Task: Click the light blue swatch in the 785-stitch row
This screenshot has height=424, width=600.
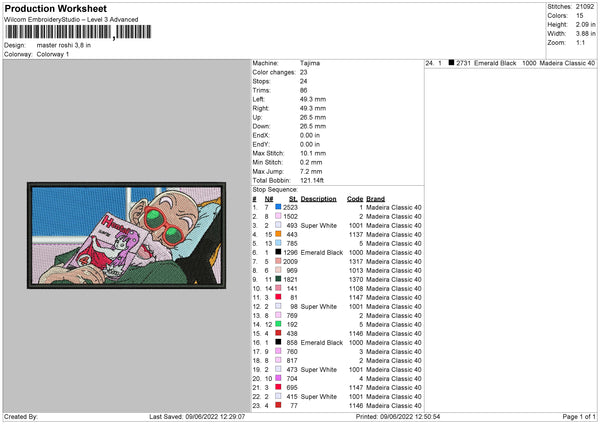Action: click(278, 243)
